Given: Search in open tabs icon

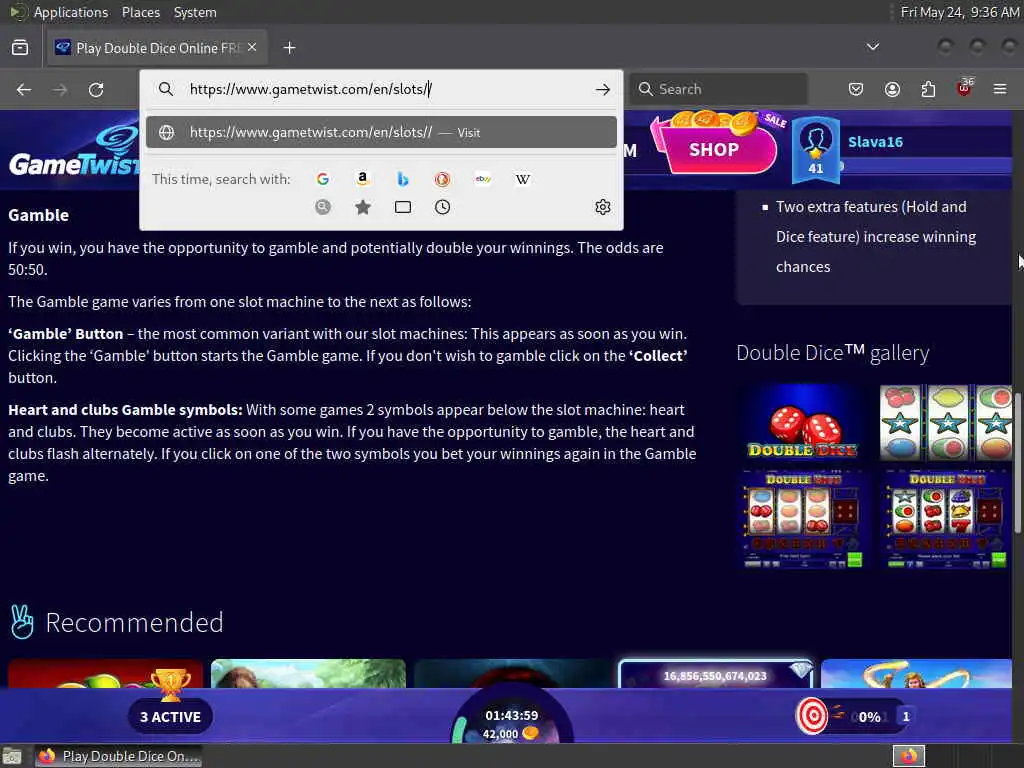Looking at the screenshot, I should pos(403,207).
